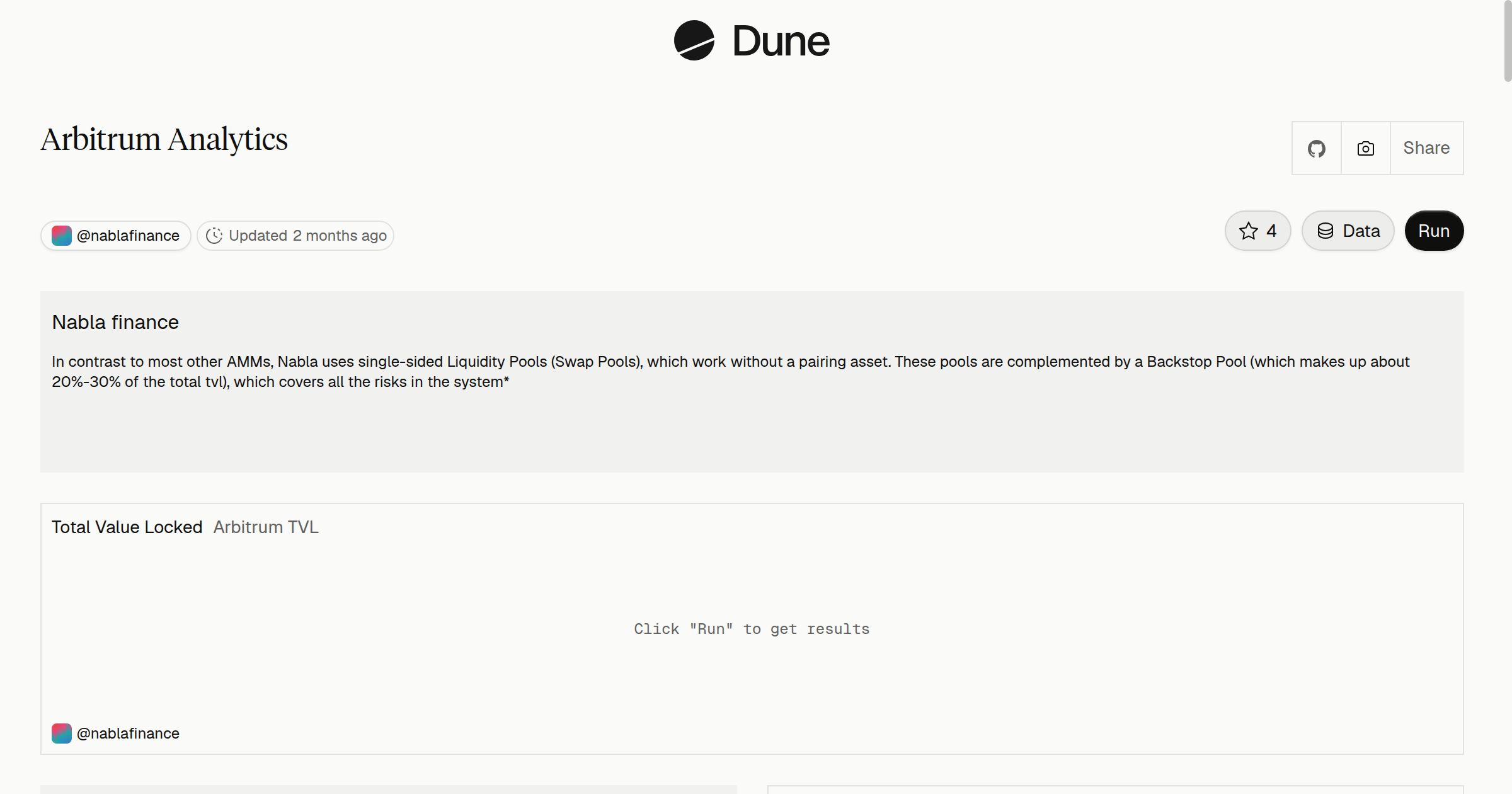Click the clock icon in Updated chip
The height and width of the screenshot is (794, 1512).
pos(214,236)
